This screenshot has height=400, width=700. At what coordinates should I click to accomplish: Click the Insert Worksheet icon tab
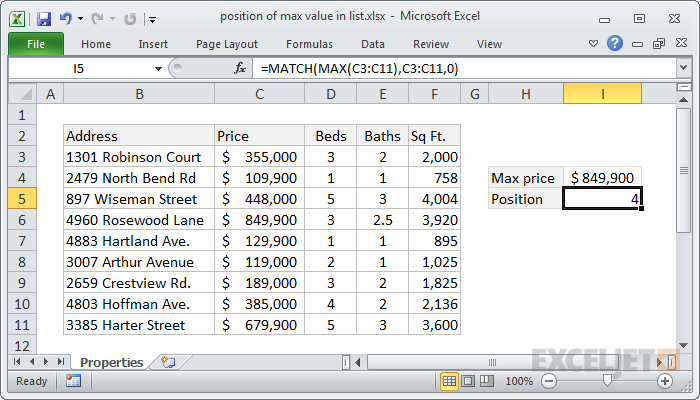tap(168, 362)
